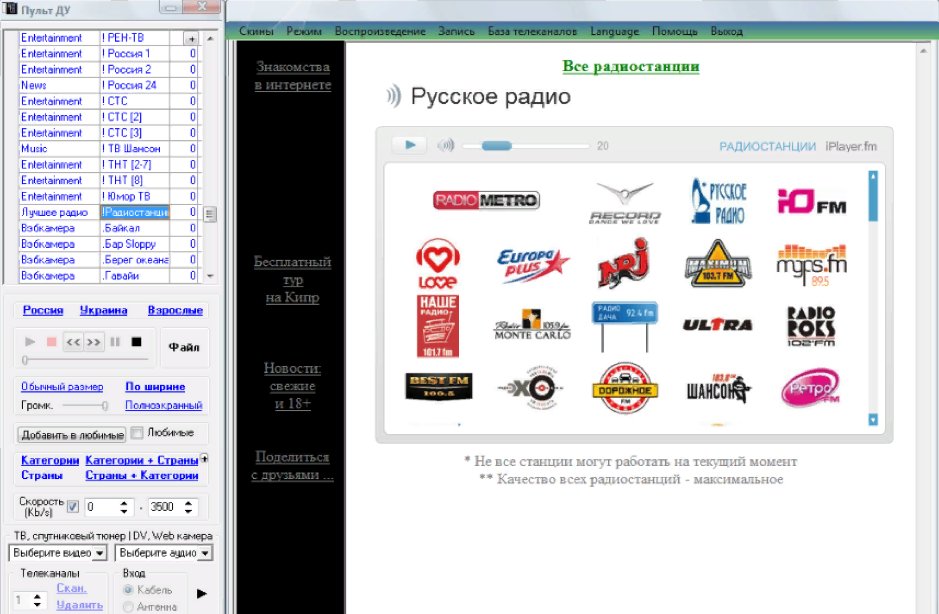Select the Кабель radio button

128,591
